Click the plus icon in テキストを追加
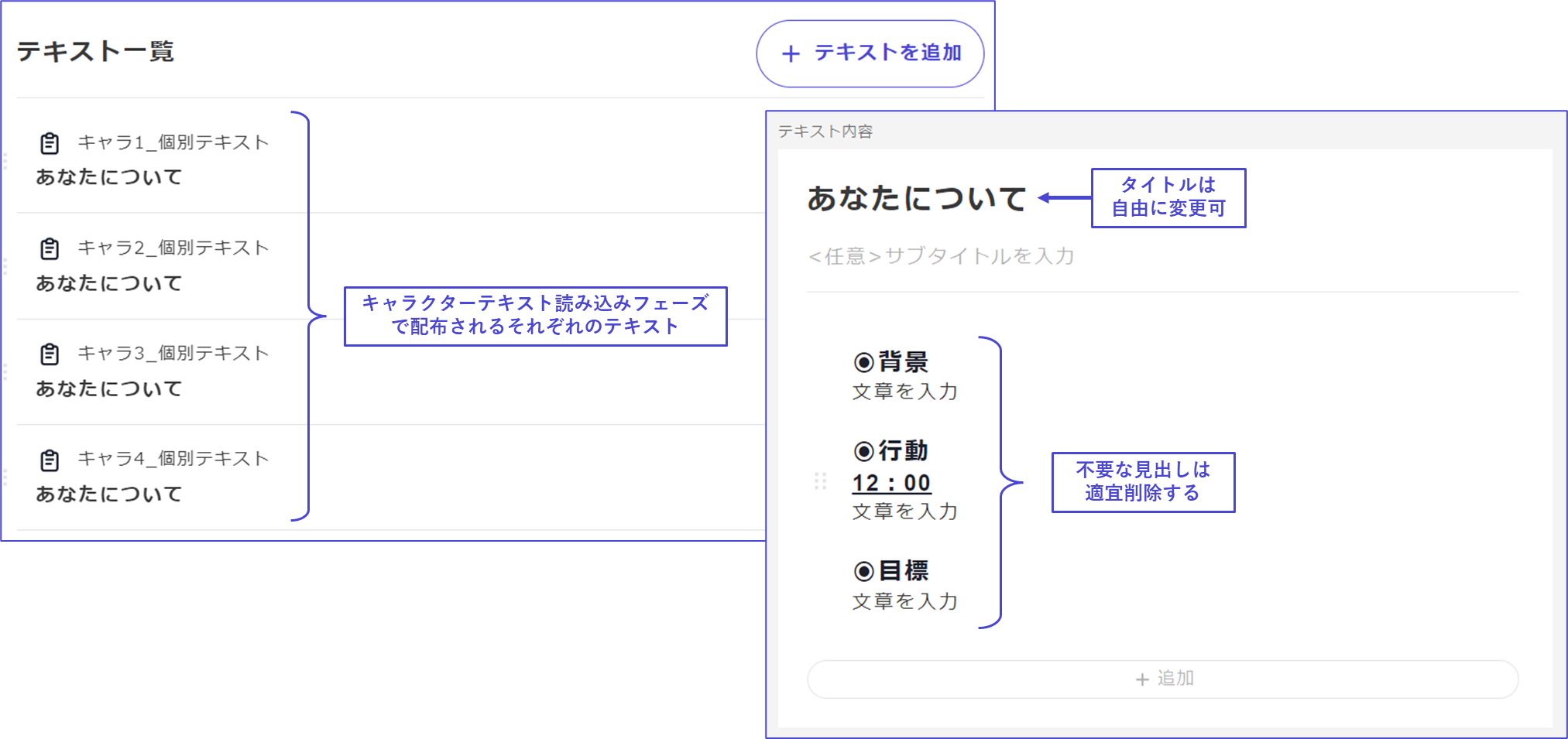 791,53
